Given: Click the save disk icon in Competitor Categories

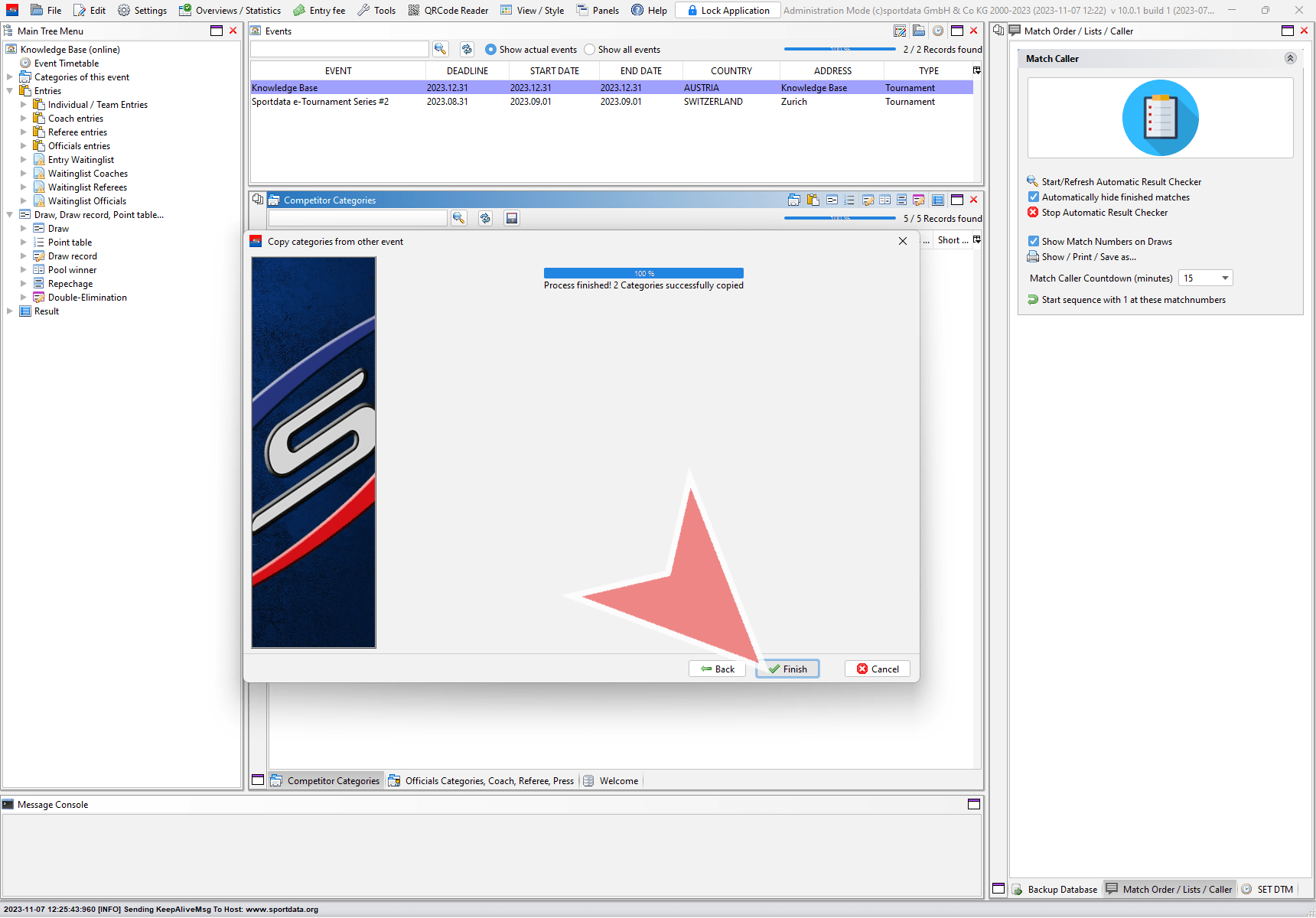Looking at the screenshot, I should tap(512, 218).
